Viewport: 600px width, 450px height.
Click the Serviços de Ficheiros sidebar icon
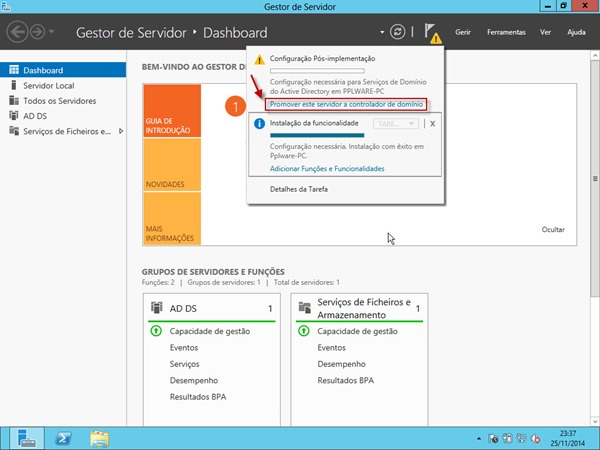[14, 131]
